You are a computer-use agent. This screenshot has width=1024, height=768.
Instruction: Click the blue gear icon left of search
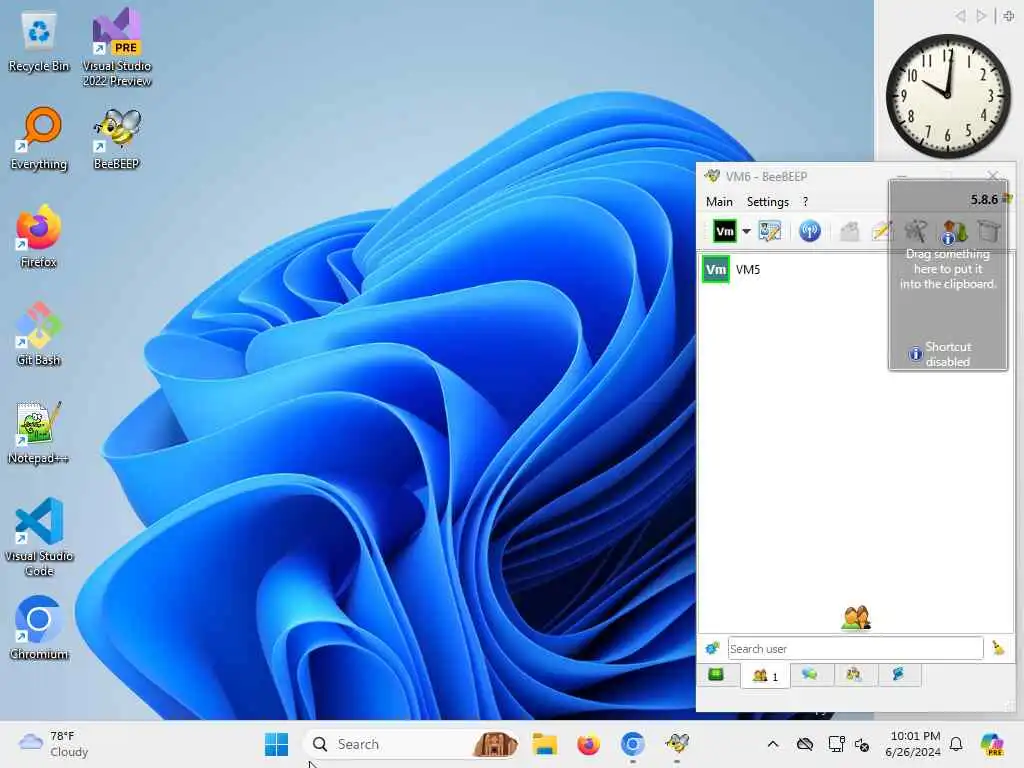pyautogui.click(x=712, y=648)
